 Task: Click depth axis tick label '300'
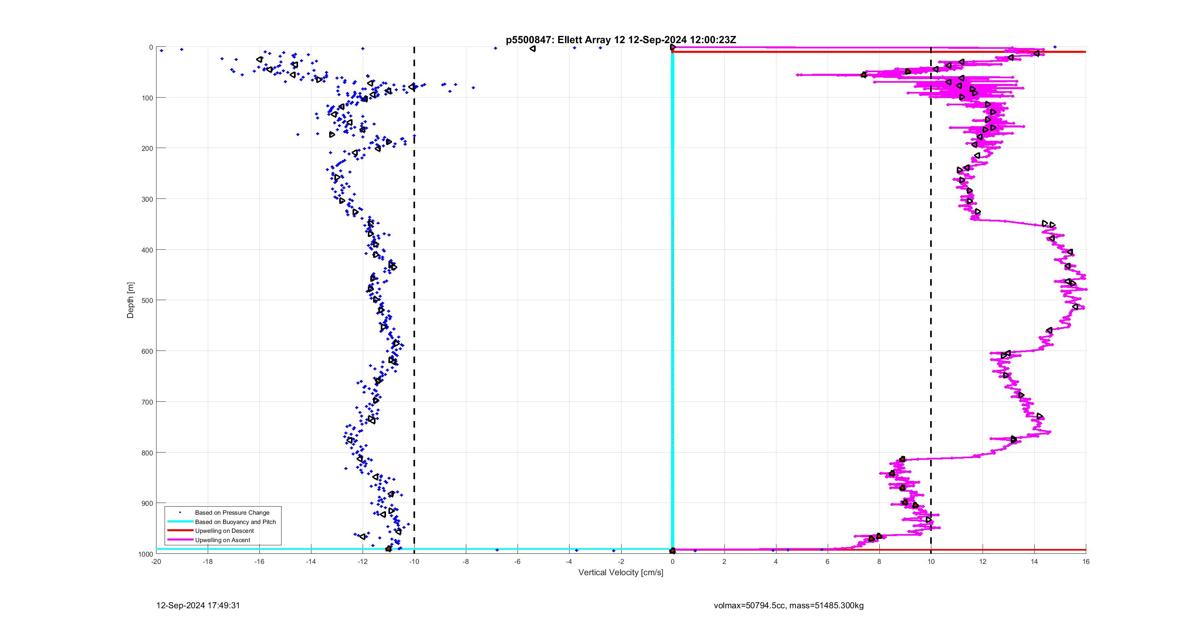[146, 199]
